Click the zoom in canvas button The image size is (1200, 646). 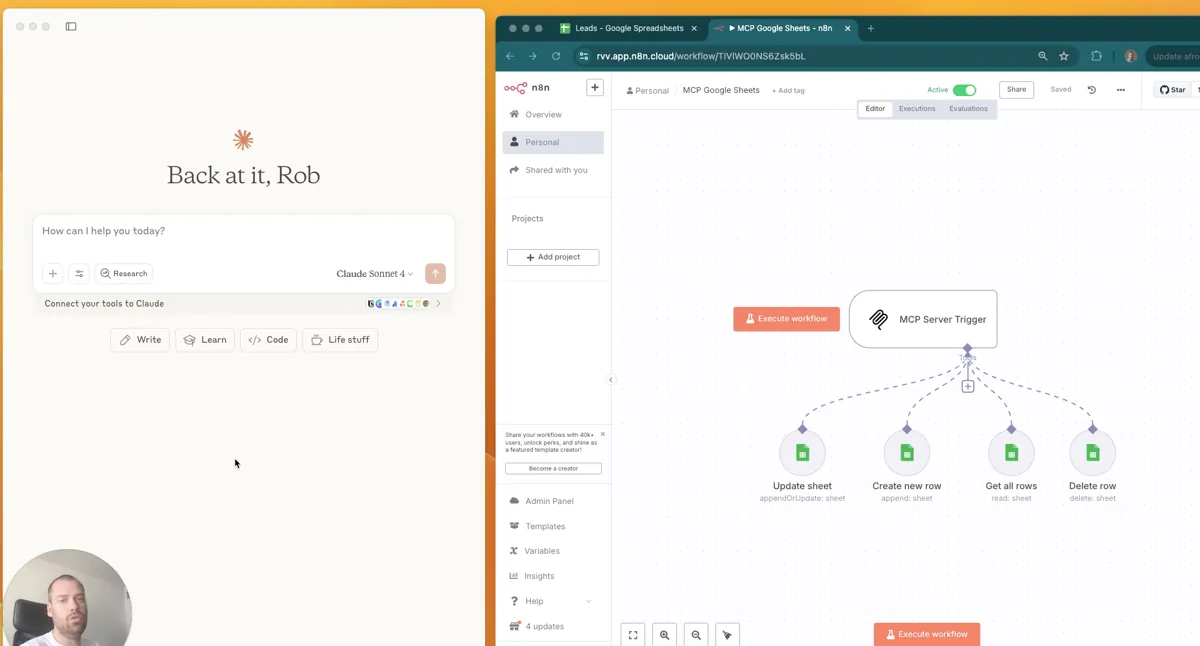click(665, 635)
